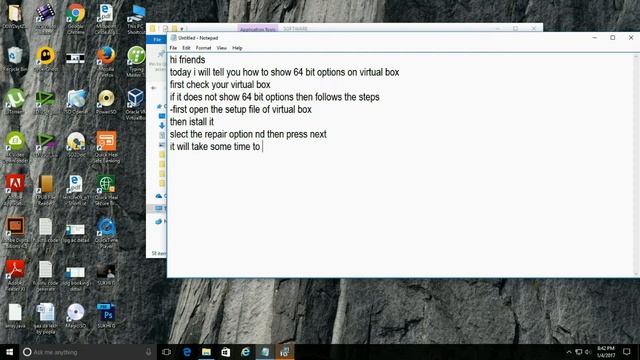
Task: Launch Oracle VM VirtualBox shortcut
Action: pyautogui.click(x=135, y=104)
